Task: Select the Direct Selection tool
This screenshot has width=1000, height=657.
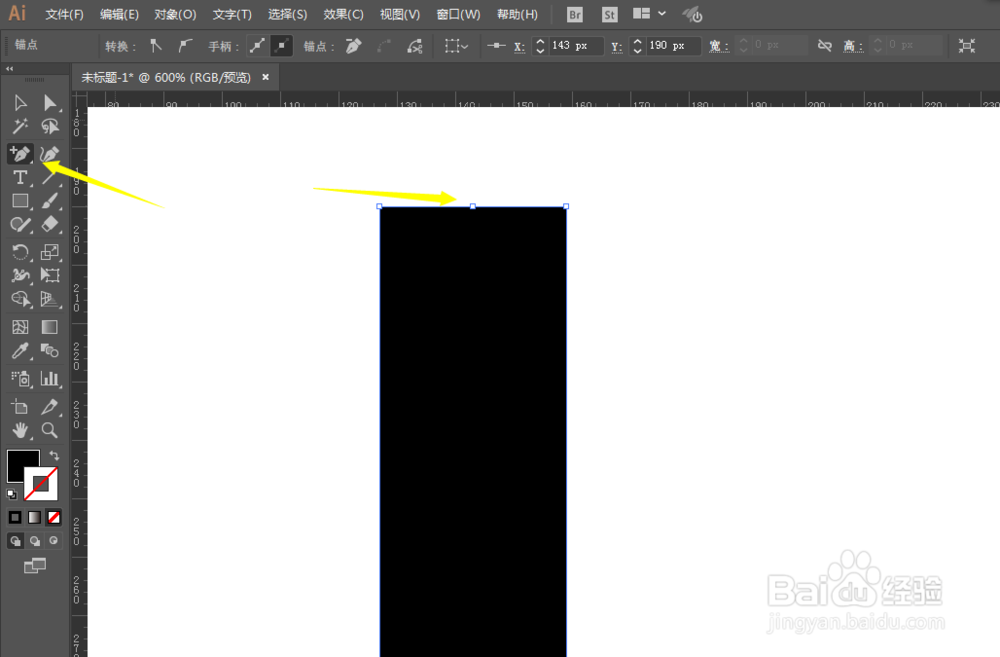Action: pos(50,103)
